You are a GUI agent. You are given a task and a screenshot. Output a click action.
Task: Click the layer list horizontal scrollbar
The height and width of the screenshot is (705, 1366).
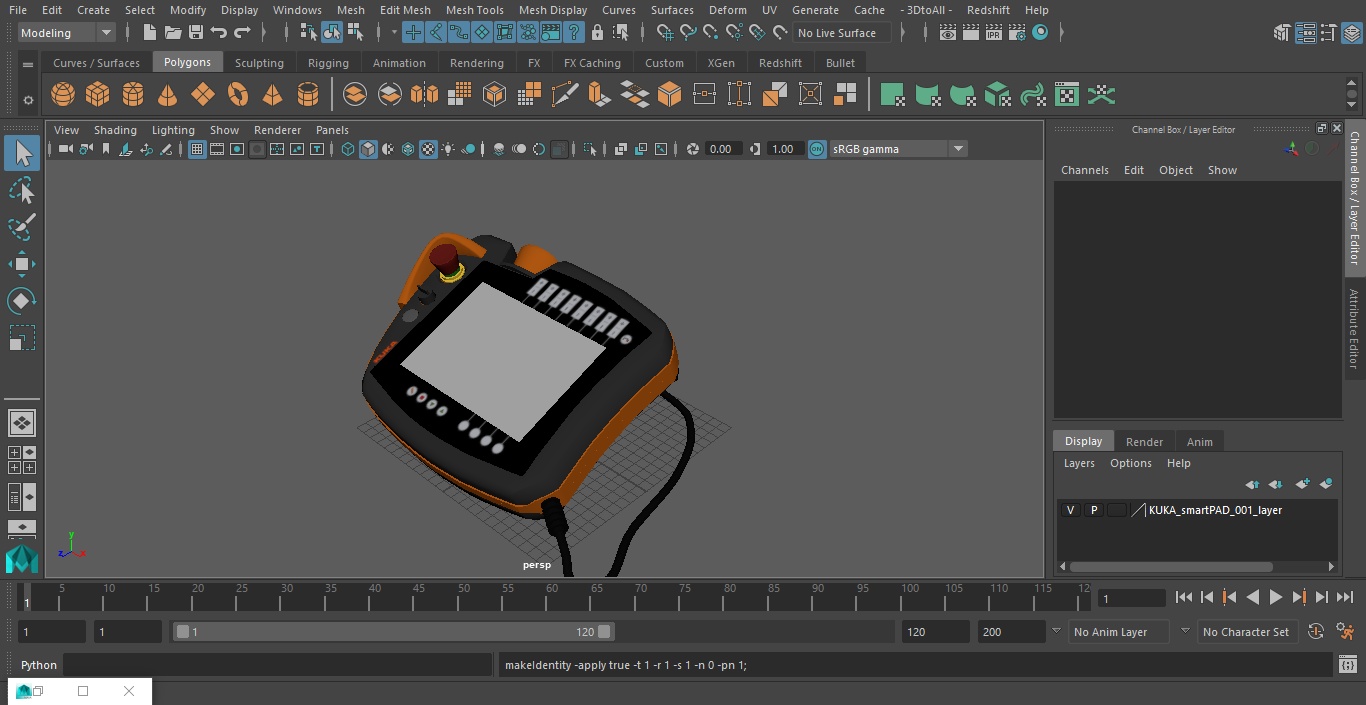(x=1172, y=566)
